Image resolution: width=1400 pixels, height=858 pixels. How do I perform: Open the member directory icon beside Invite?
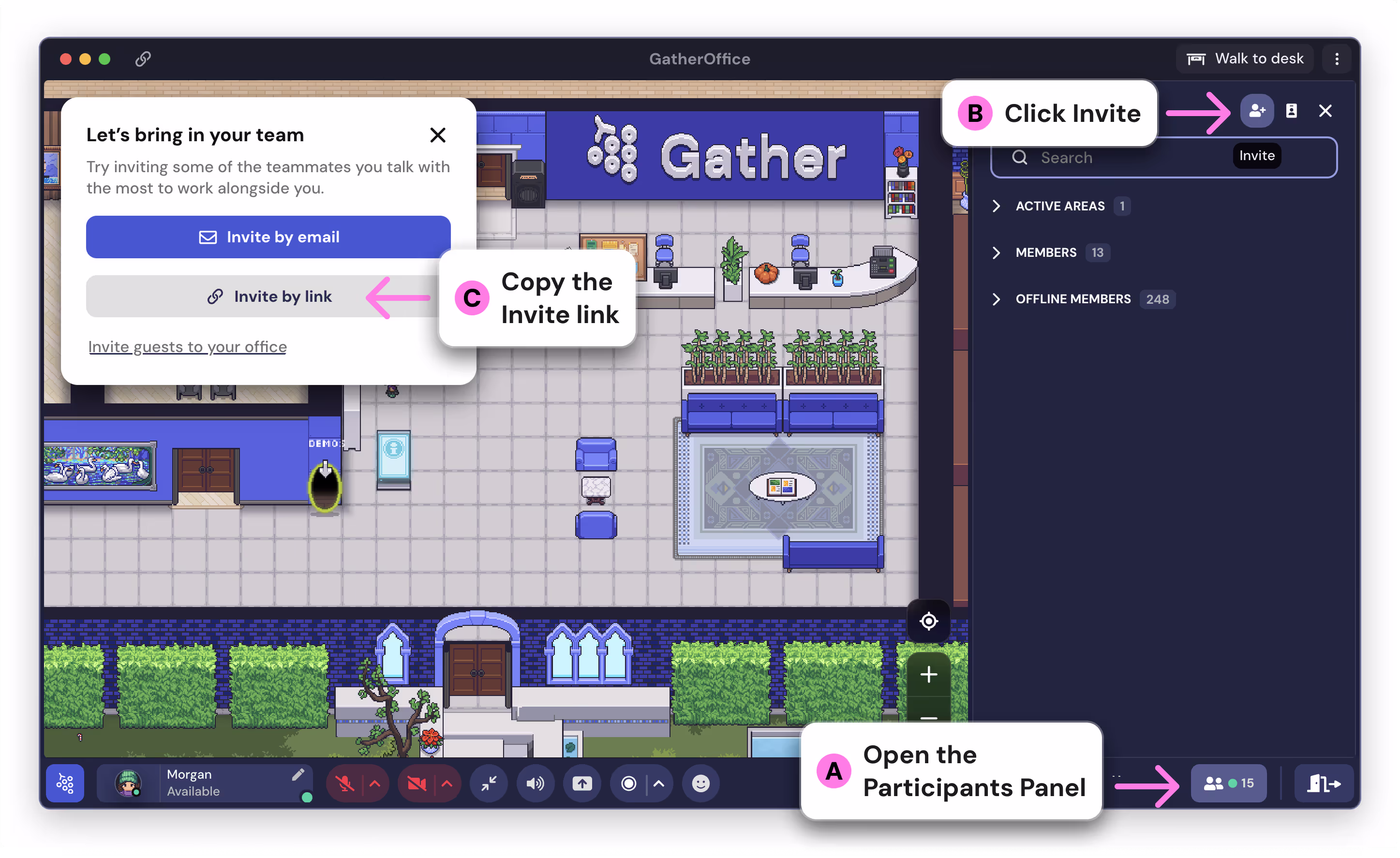click(x=1291, y=111)
